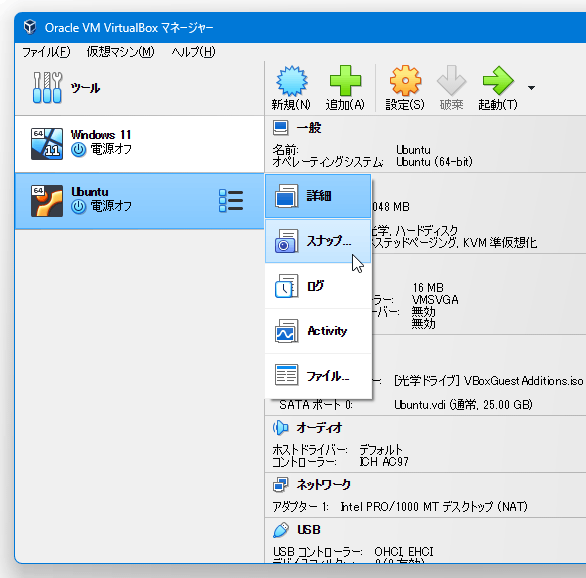Click the デフォルト host driver value
This screenshot has width=586, height=578.
pyautogui.click(x=381, y=449)
